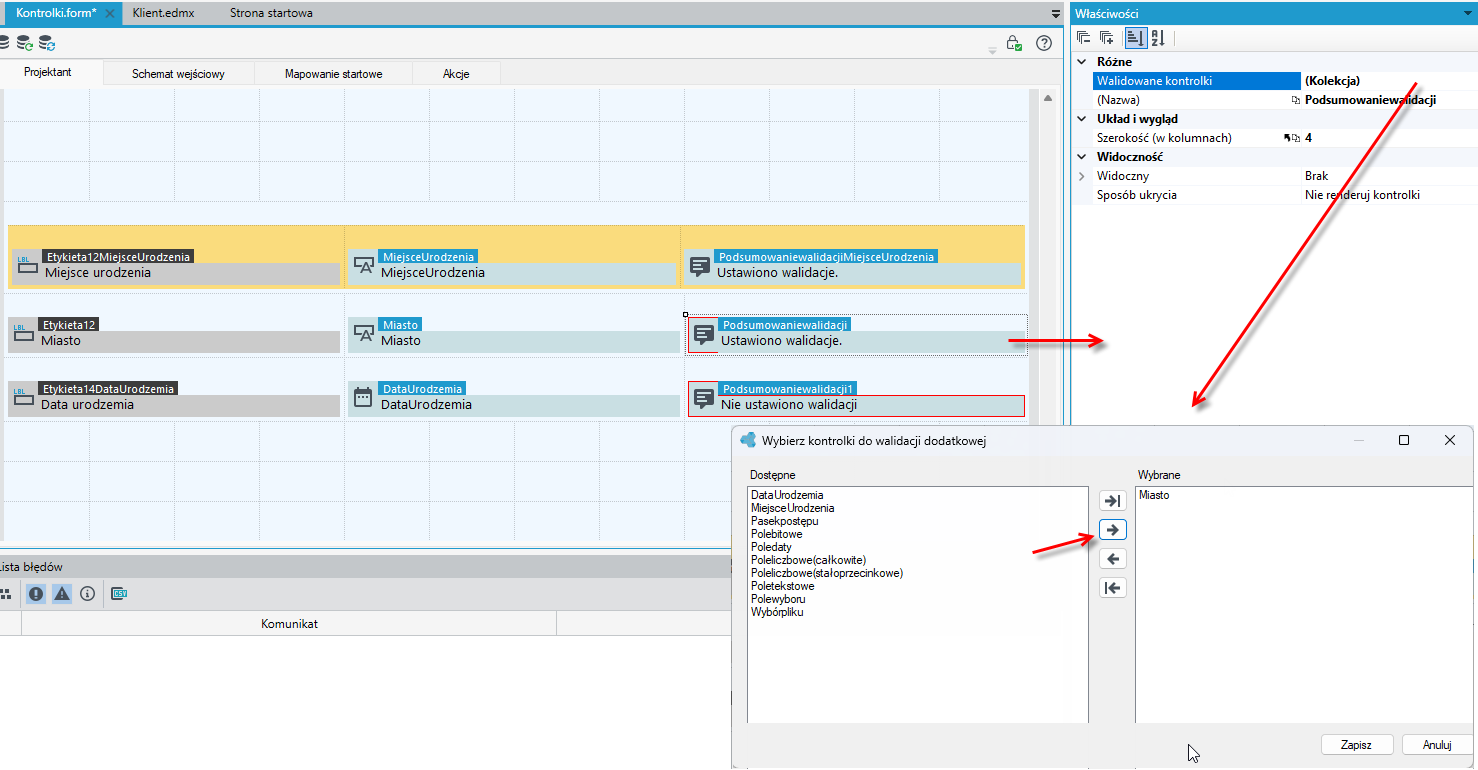Click the designer vertical scrollbar up arrow

[1047, 99]
